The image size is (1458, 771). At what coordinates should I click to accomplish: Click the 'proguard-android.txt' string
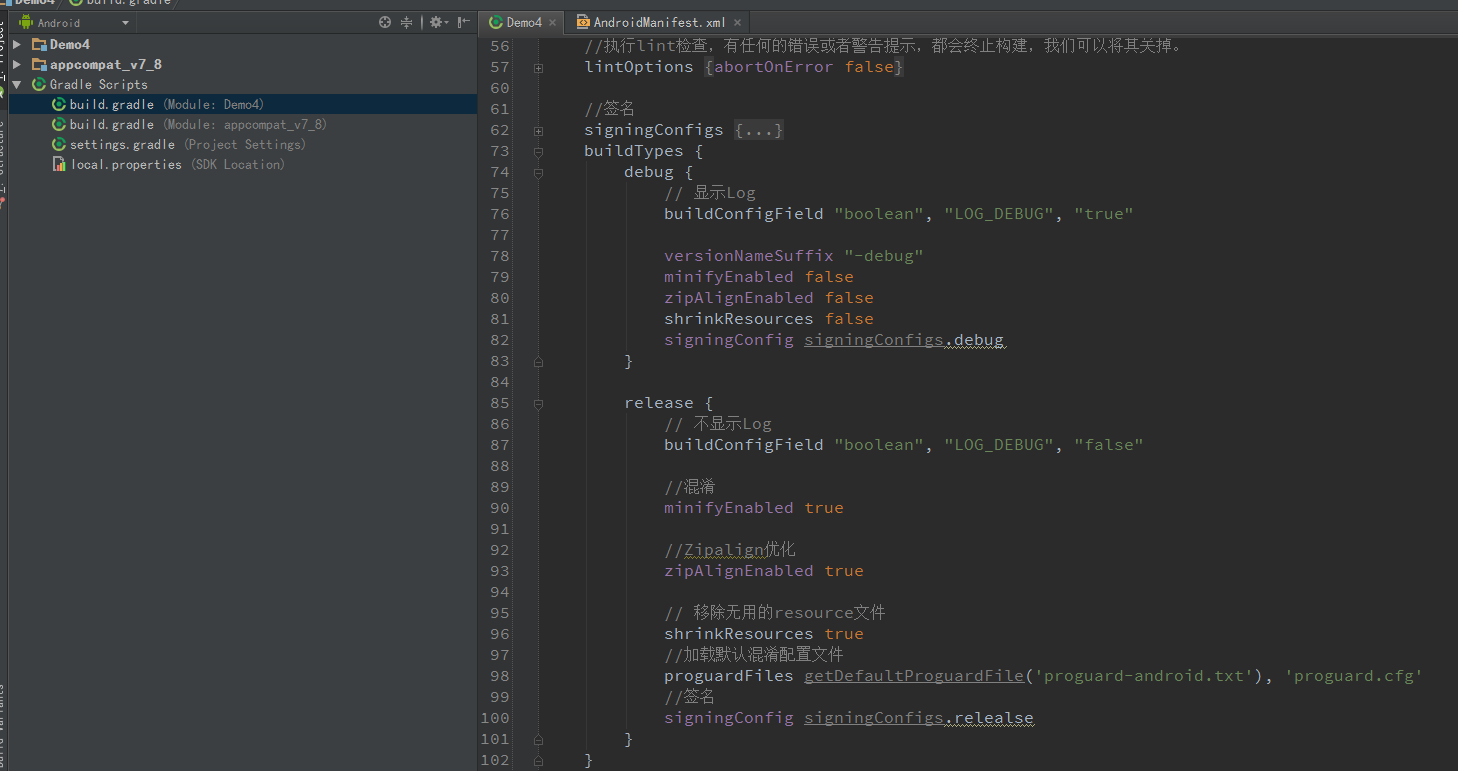[x=1144, y=676]
